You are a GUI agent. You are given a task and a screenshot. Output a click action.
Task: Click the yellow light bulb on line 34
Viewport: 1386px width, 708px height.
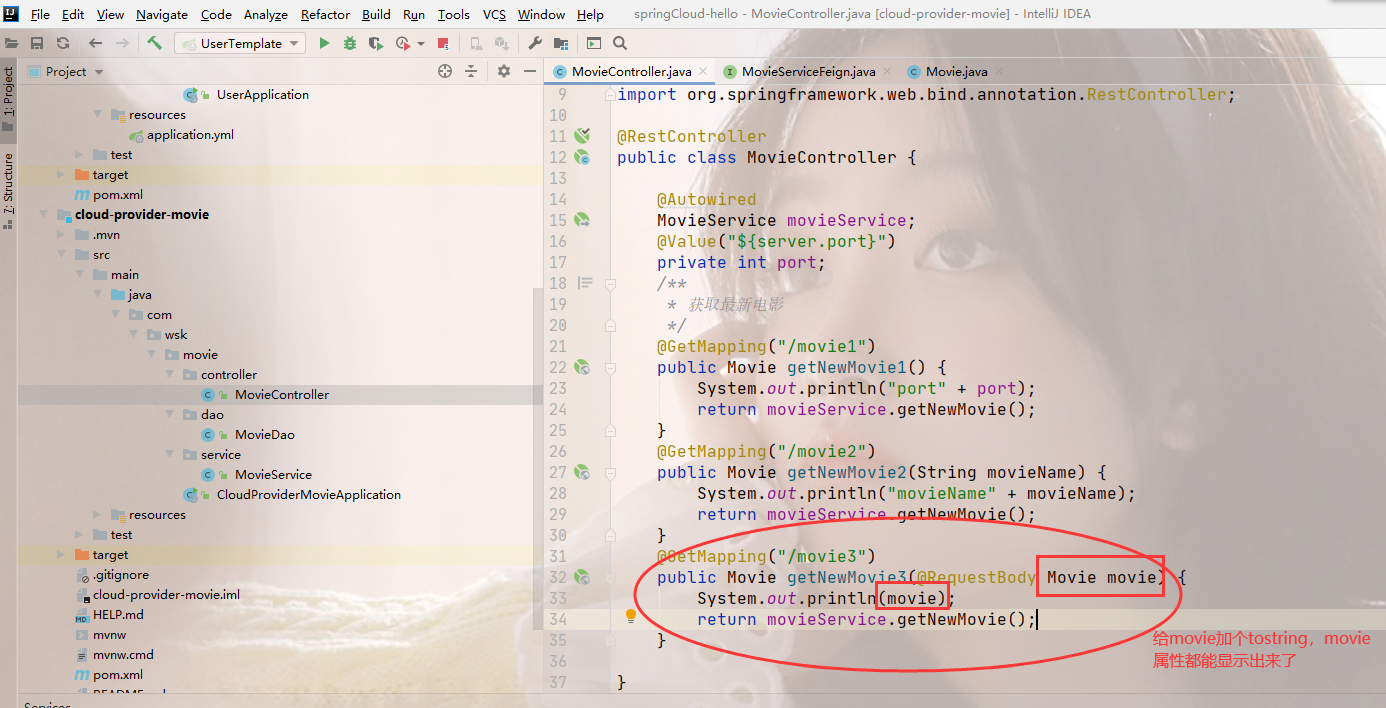(631, 616)
